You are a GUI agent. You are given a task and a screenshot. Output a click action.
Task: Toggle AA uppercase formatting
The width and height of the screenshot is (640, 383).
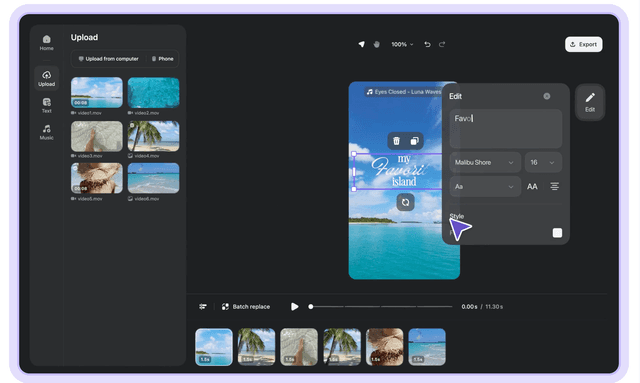(532, 187)
